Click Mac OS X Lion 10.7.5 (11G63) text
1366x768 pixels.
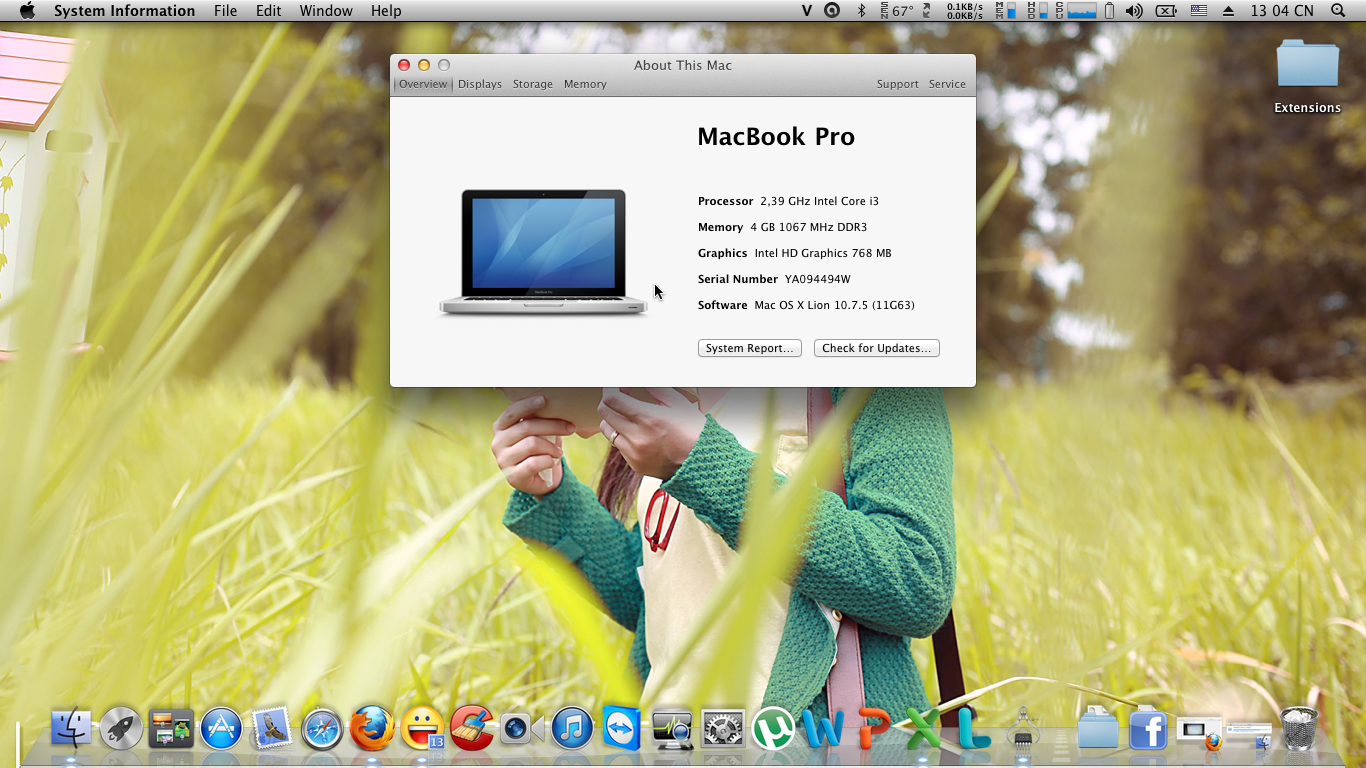pos(834,305)
